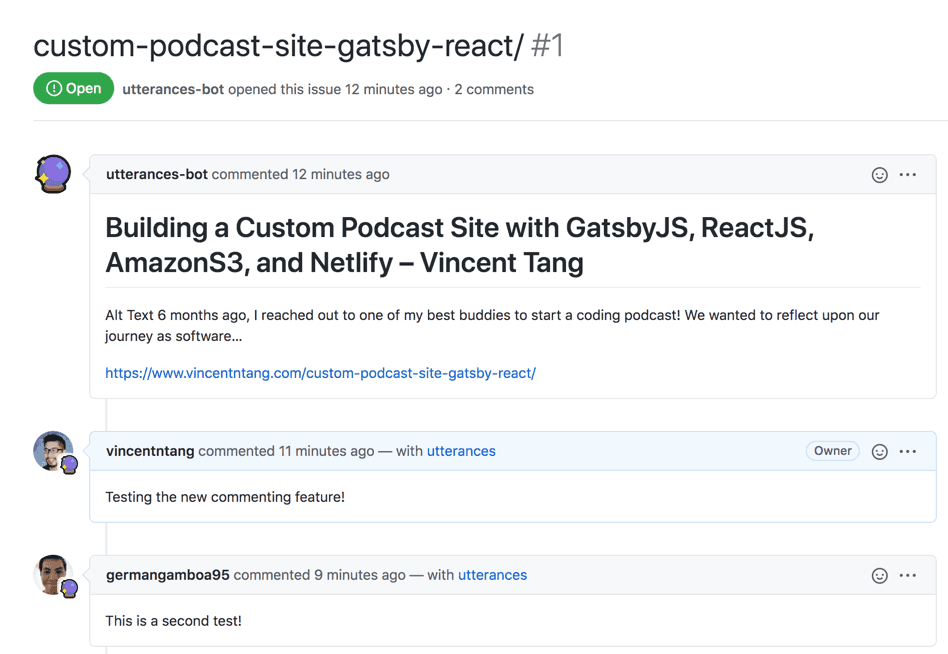The width and height of the screenshot is (948, 654).
Task: Click the green Open issue status badge
Action: pos(73,88)
